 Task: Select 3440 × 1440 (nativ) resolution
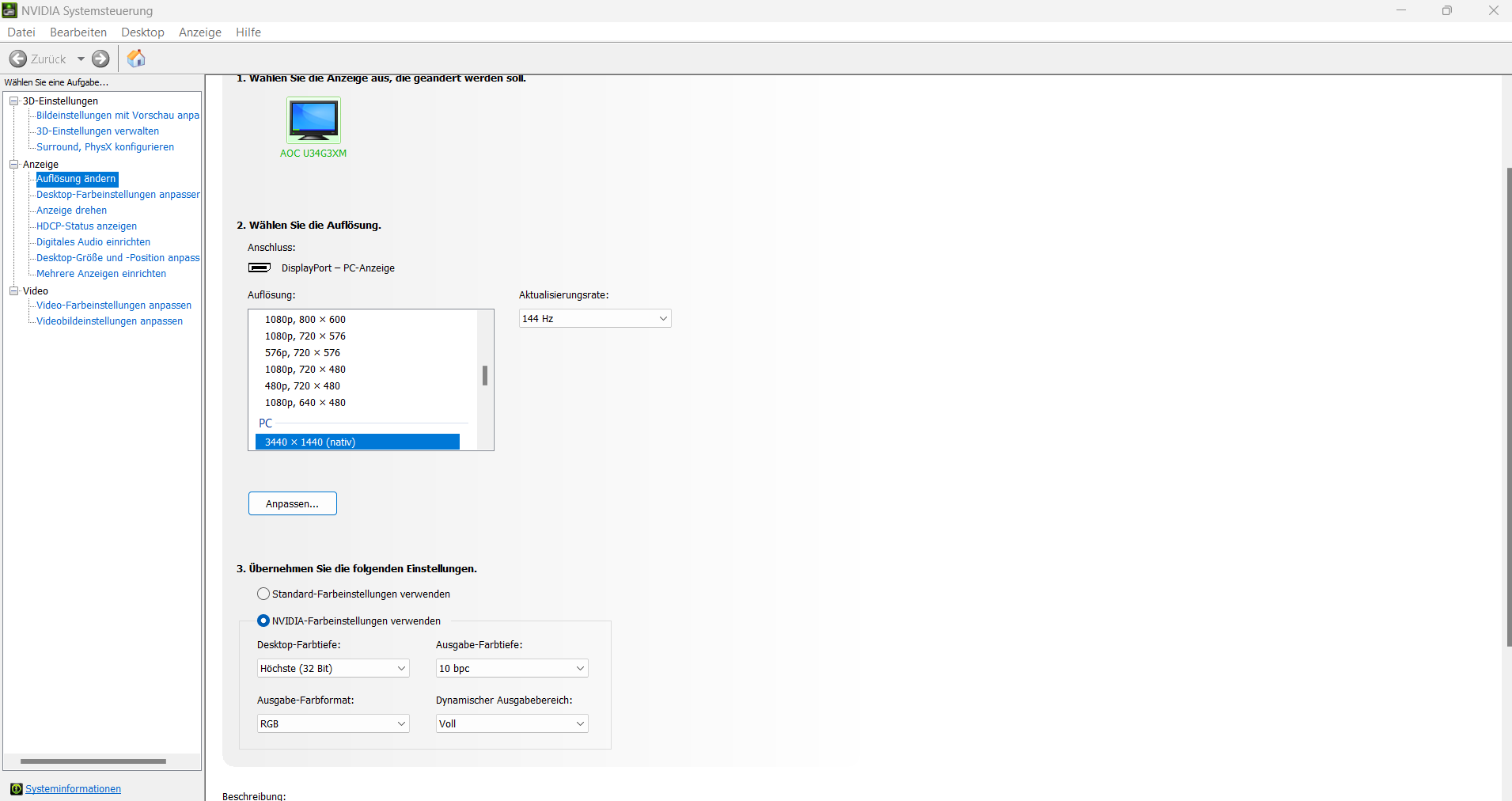358,442
